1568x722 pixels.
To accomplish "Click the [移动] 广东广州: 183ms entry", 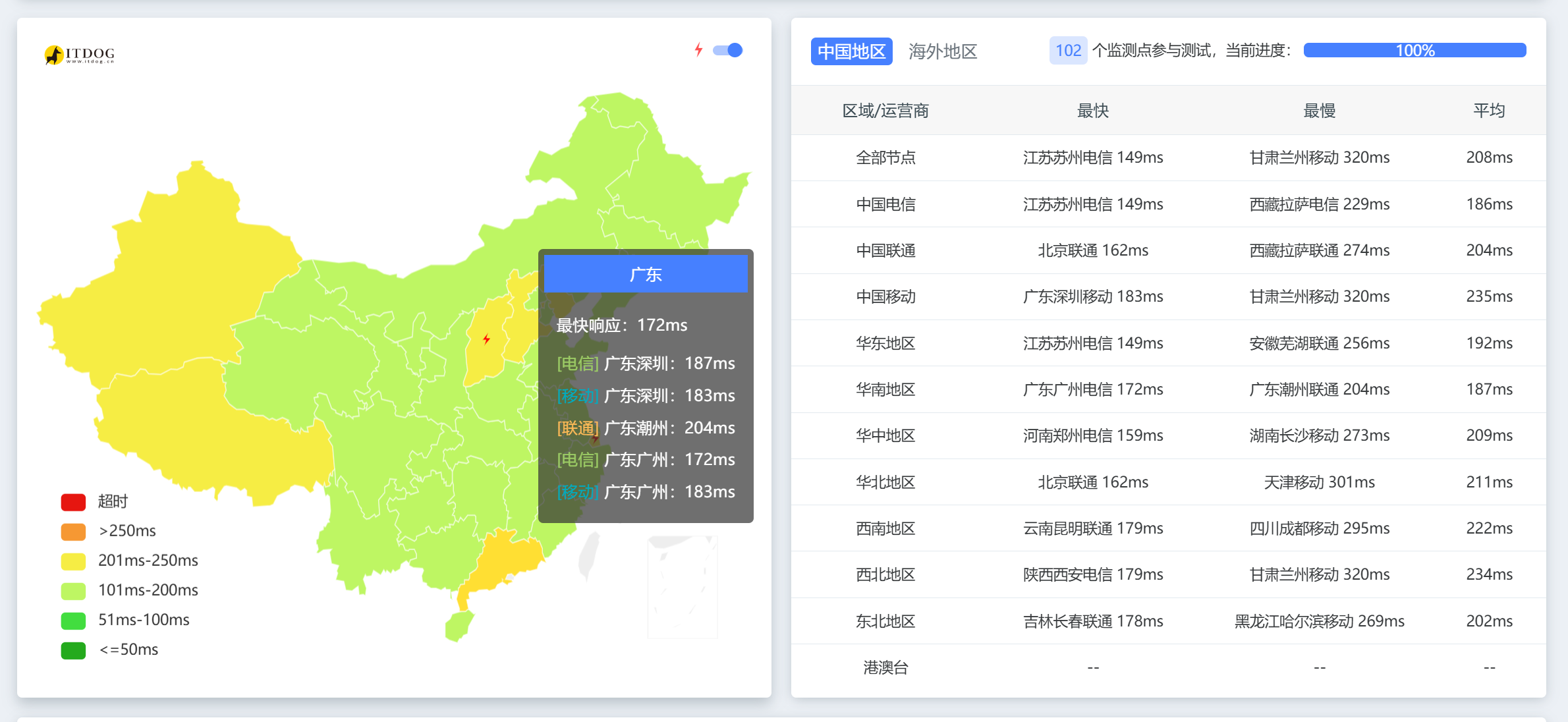I will tap(646, 491).
